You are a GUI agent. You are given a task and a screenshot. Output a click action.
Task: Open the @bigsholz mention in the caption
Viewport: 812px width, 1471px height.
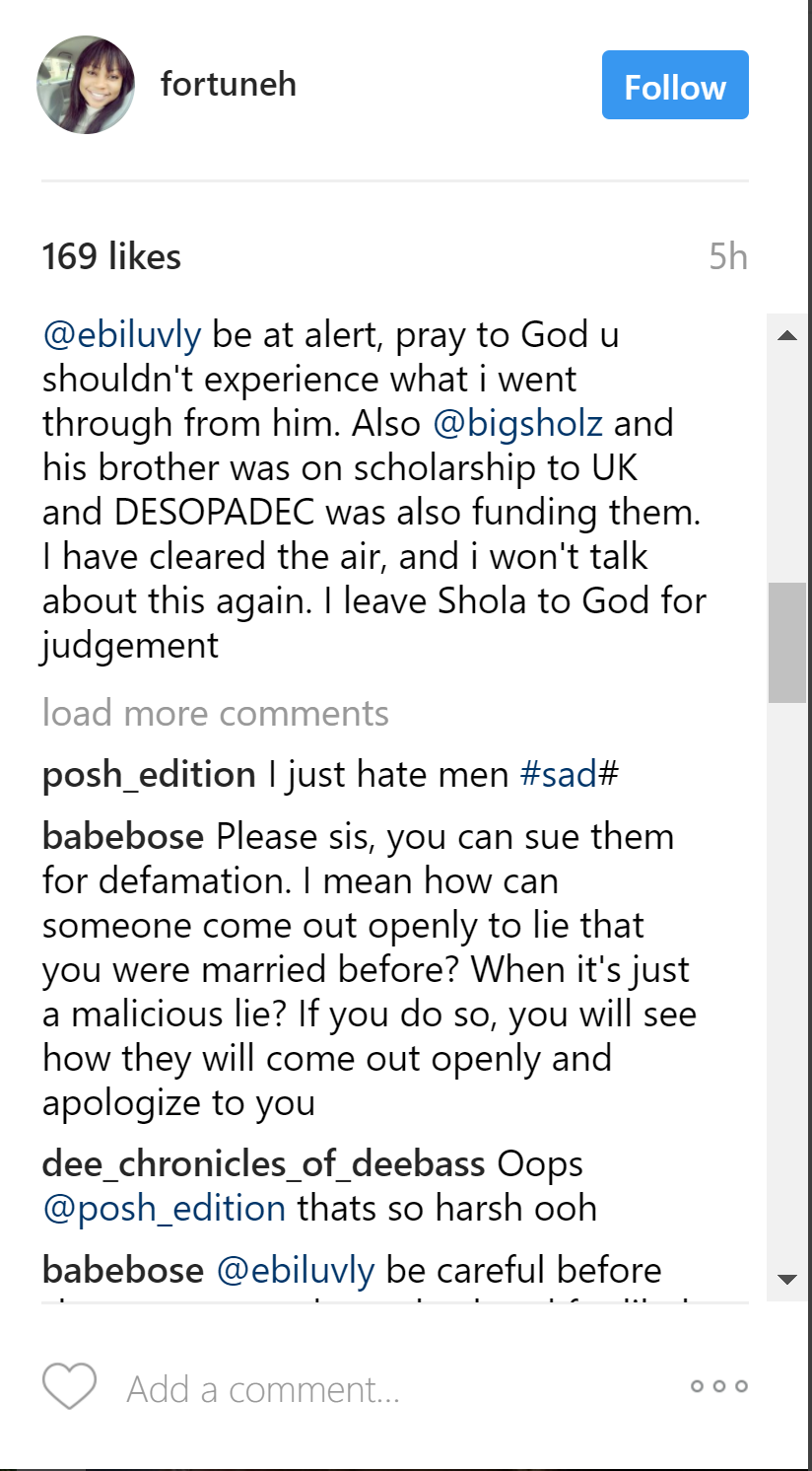pyautogui.click(x=517, y=424)
